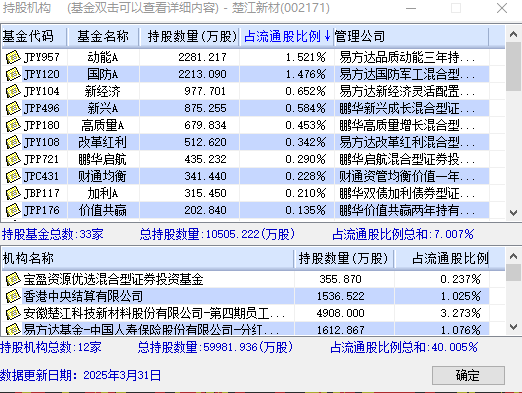Click the institution list scrollbar down arrow

(513, 327)
